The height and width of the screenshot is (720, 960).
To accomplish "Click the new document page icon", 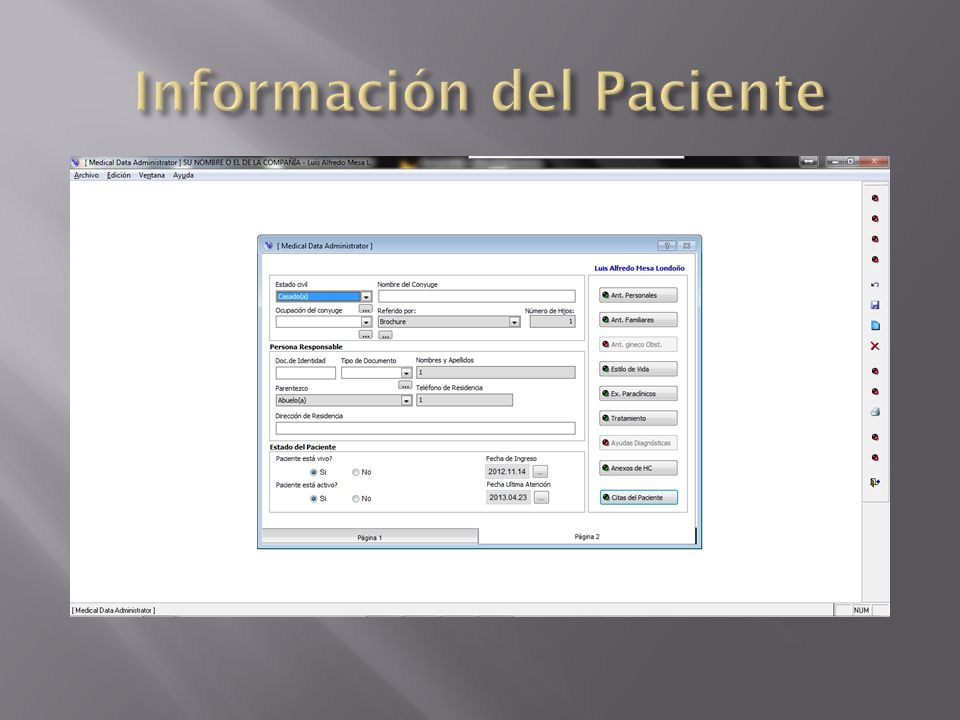I will (x=875, y=326).
